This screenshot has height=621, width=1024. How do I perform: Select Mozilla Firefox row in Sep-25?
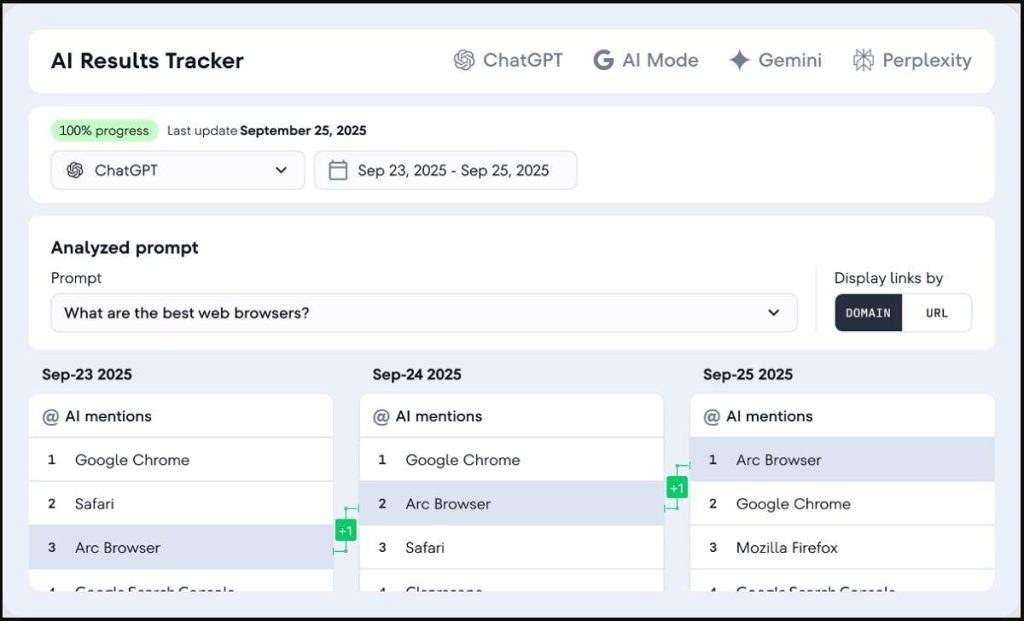click(x=786, y=548)
